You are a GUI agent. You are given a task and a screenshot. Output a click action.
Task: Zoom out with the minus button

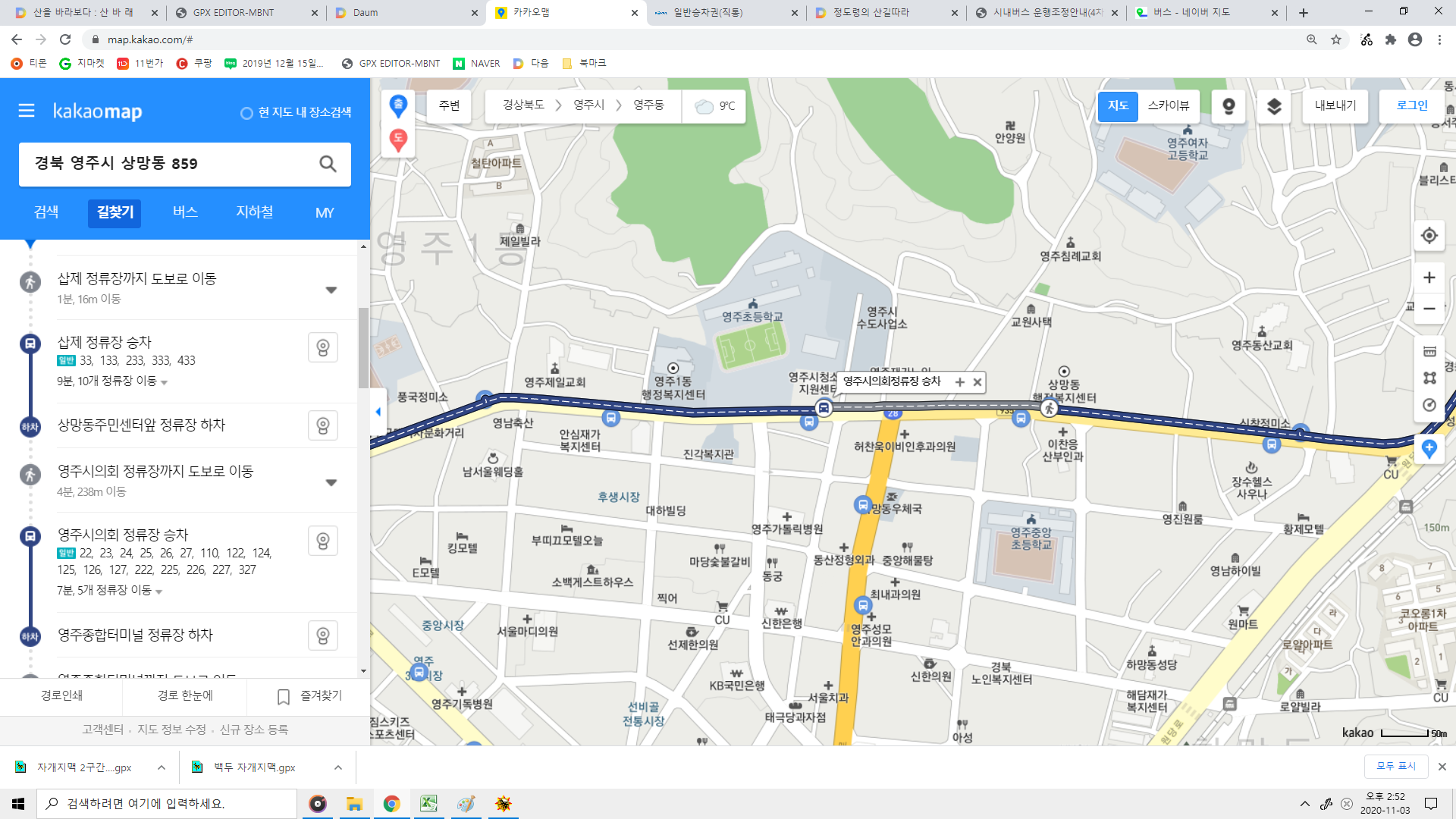(1429, 309)
